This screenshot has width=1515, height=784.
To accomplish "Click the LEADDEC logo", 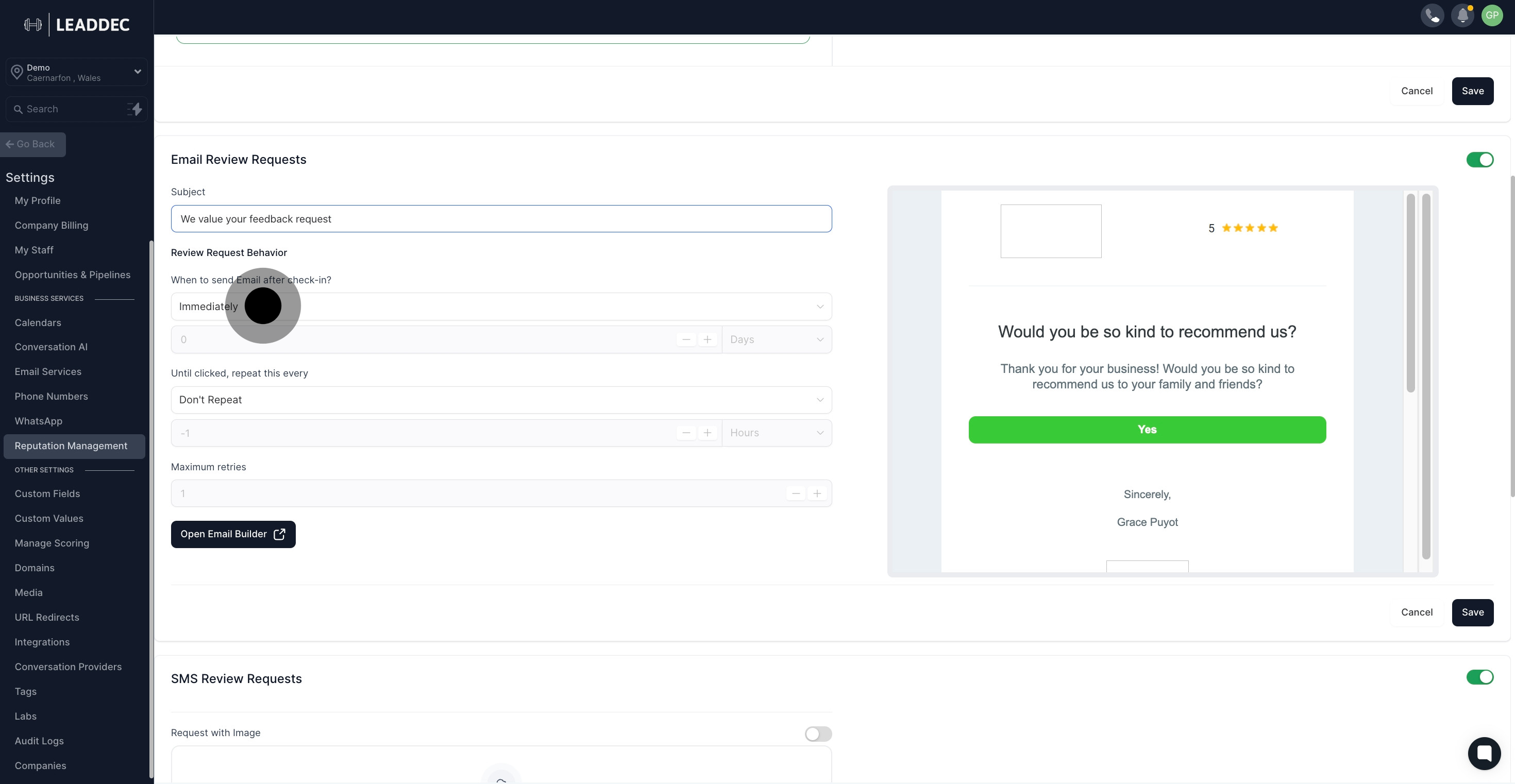I will [x=77, y=25].
